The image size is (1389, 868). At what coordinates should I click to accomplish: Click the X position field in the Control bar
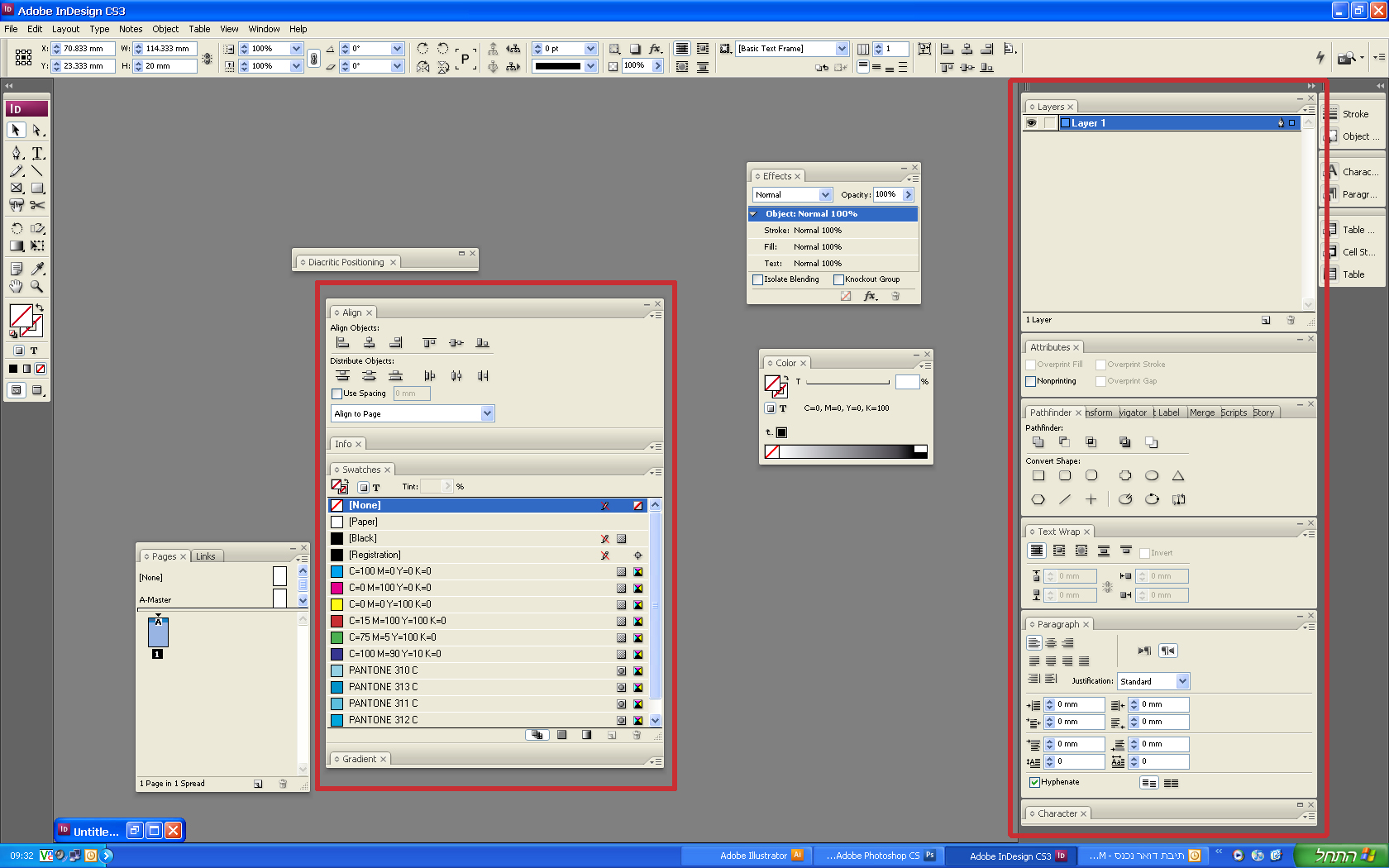click(84, 49)
